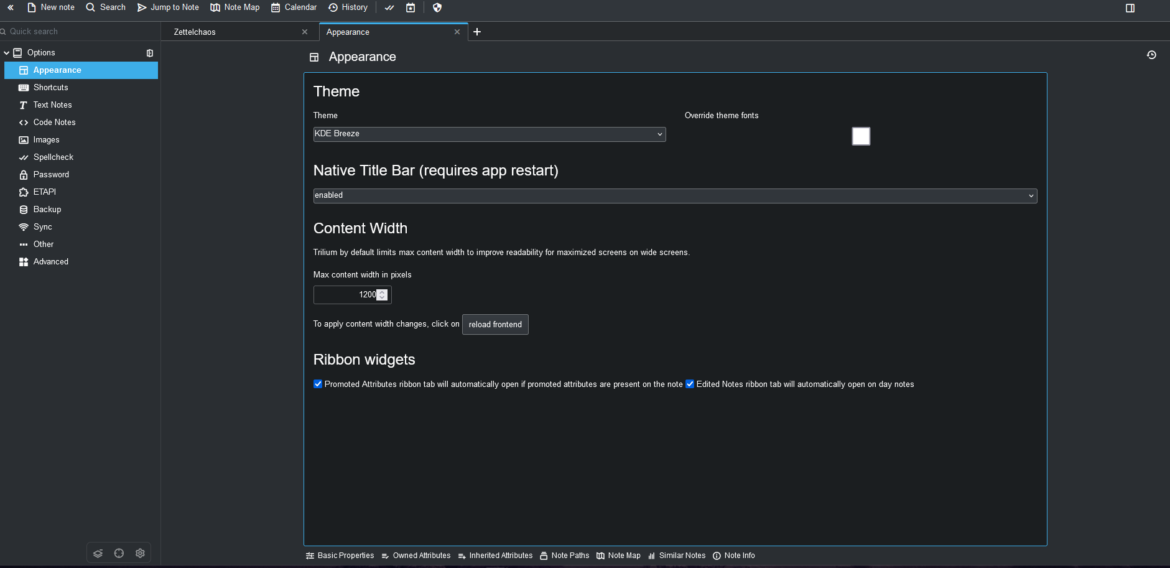Open the Calendar launcher
Screen dimensions: 1170x568
coord(294,7)
